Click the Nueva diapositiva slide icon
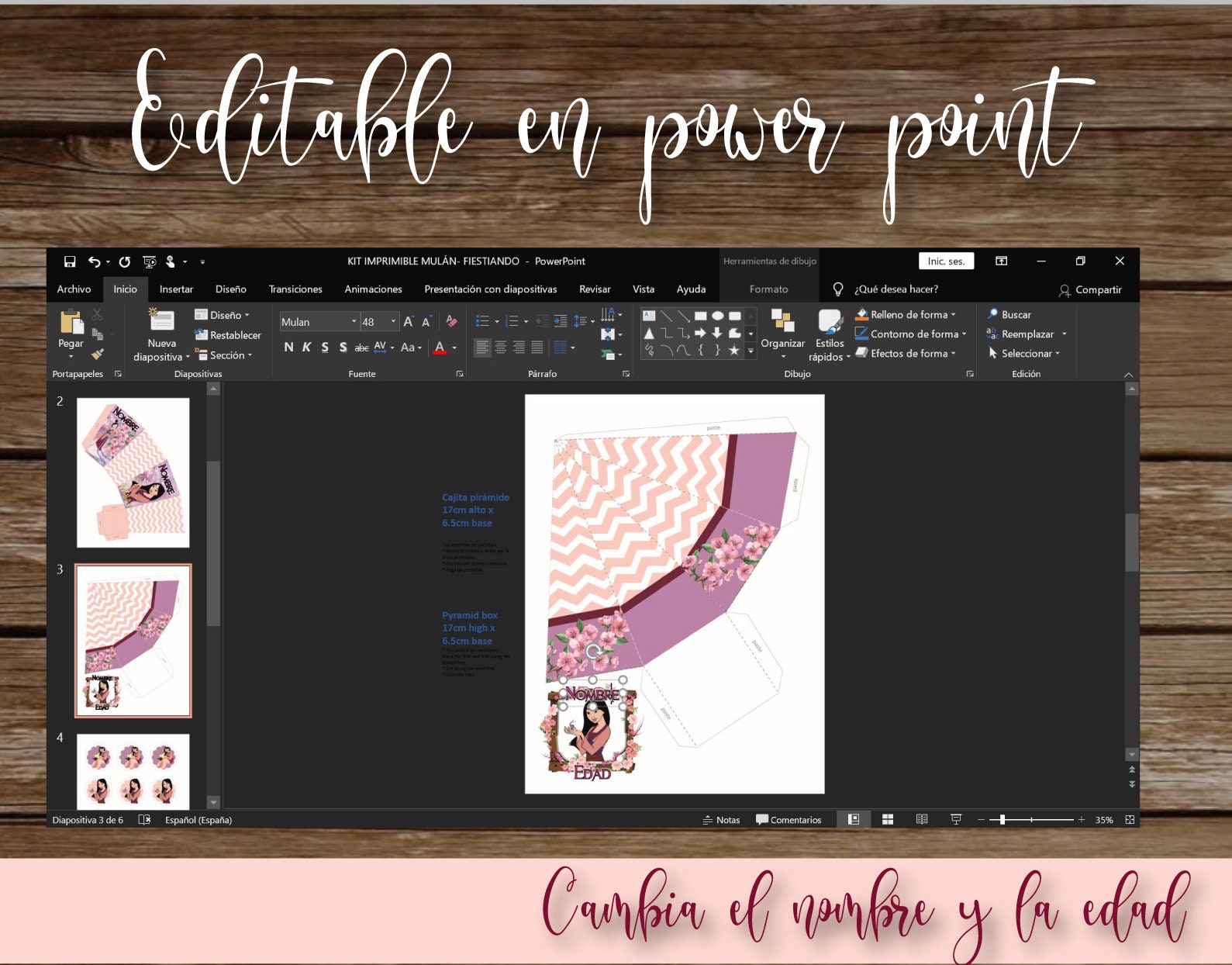Screen dimensions: 1232x965 coord(161,320)
